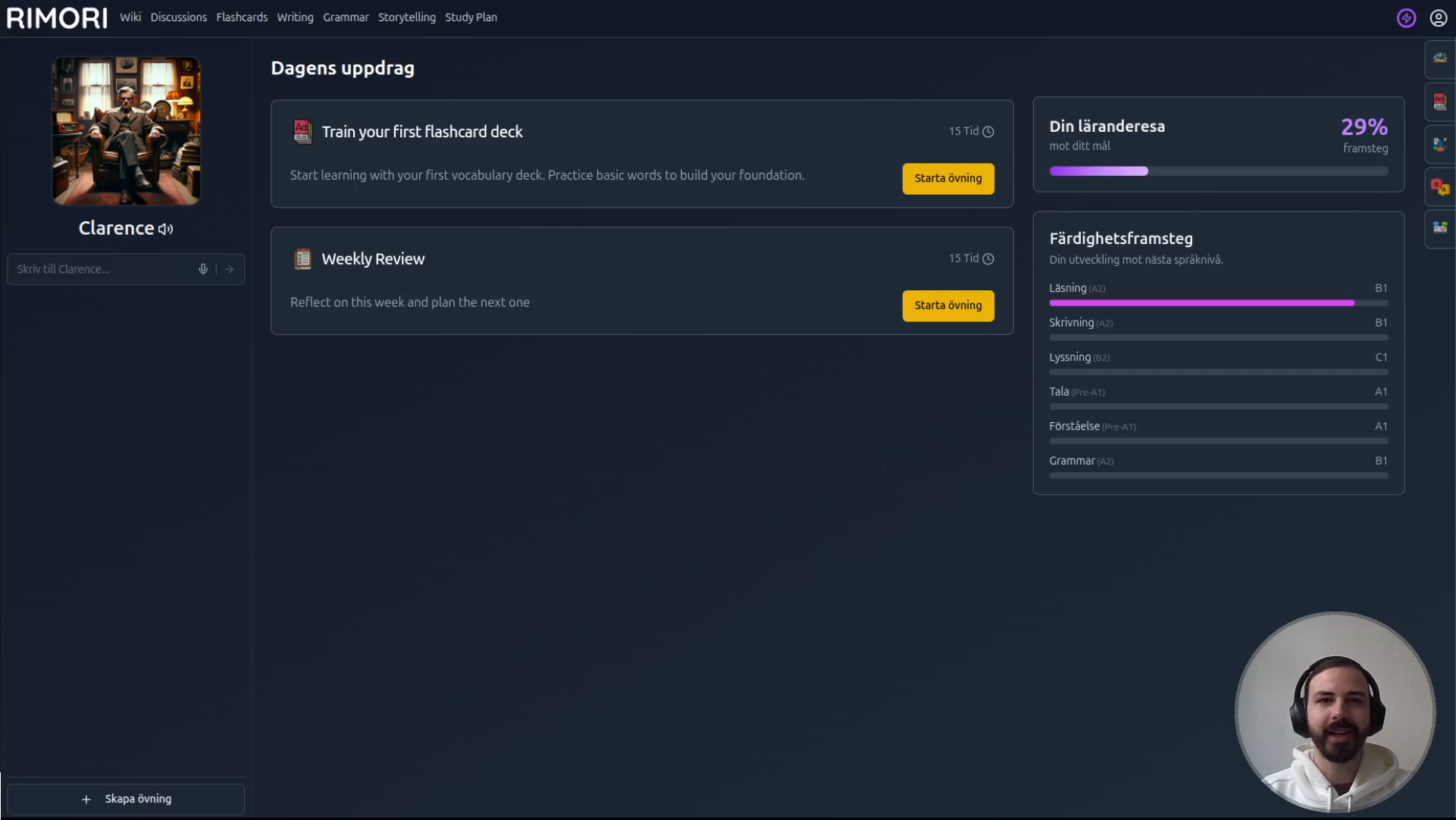Click the clock icon on Weekly Review
The image size is (1456, 820).
coord(988,259)
